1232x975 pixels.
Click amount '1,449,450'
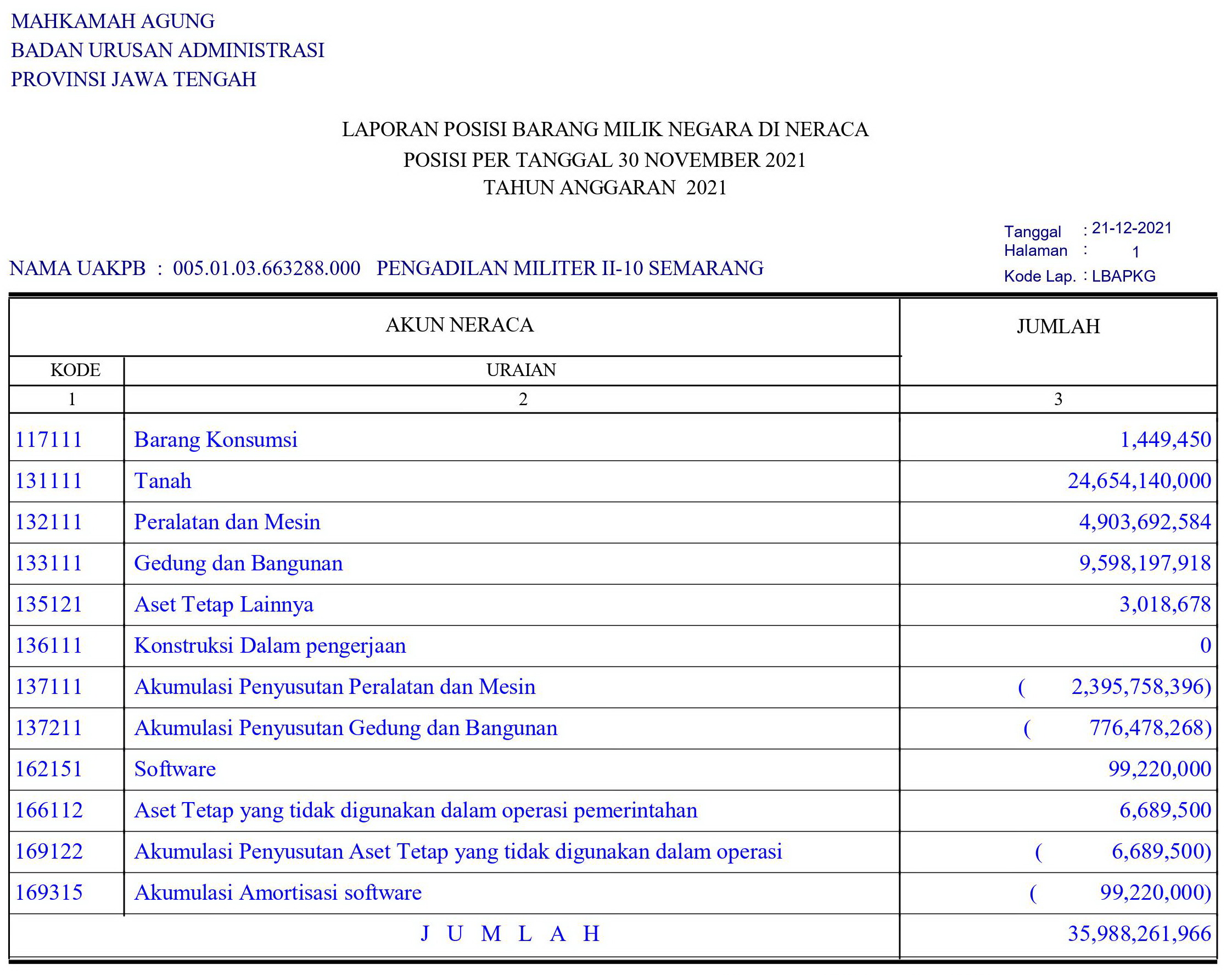click(1165, 440)
